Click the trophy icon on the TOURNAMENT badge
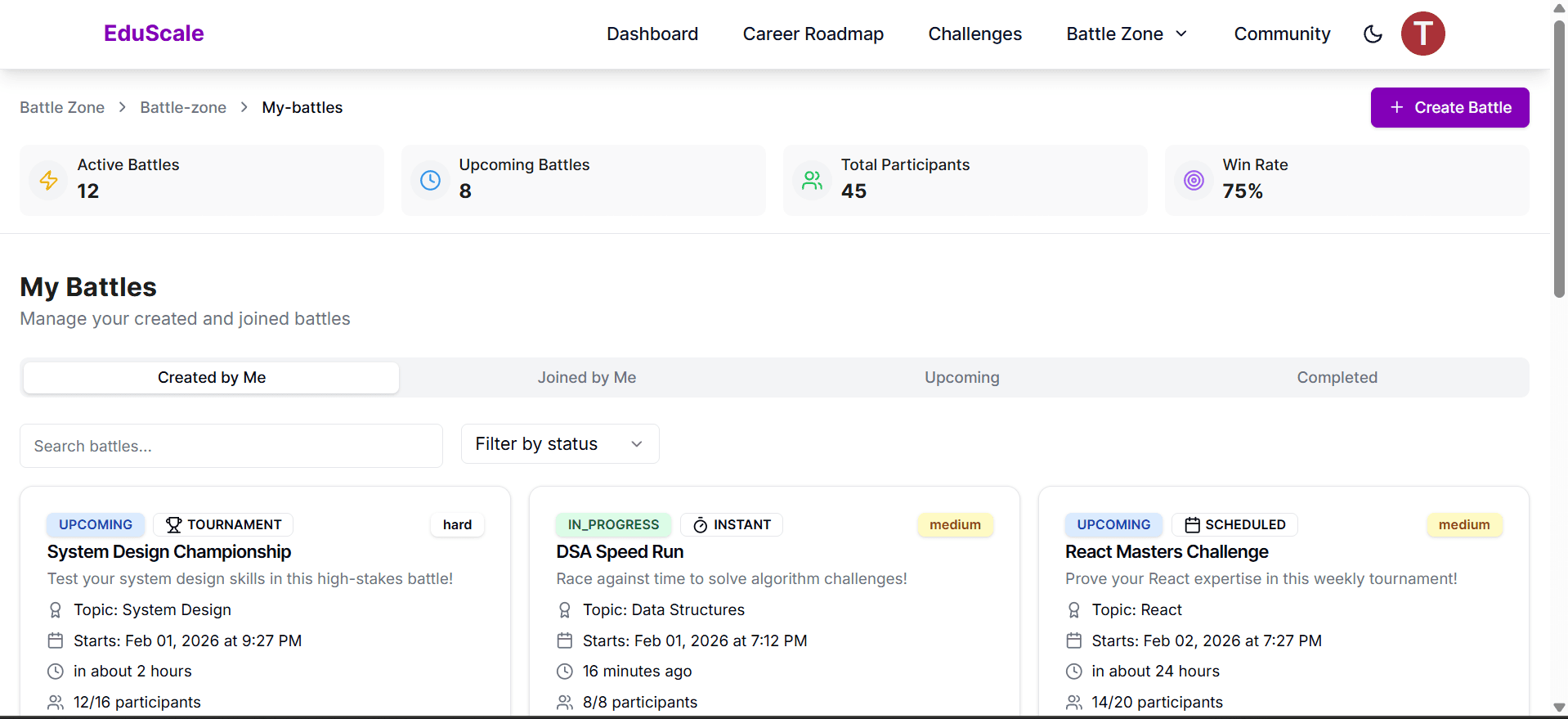This screenshot has width=1568, height=719. click(174, 525)
